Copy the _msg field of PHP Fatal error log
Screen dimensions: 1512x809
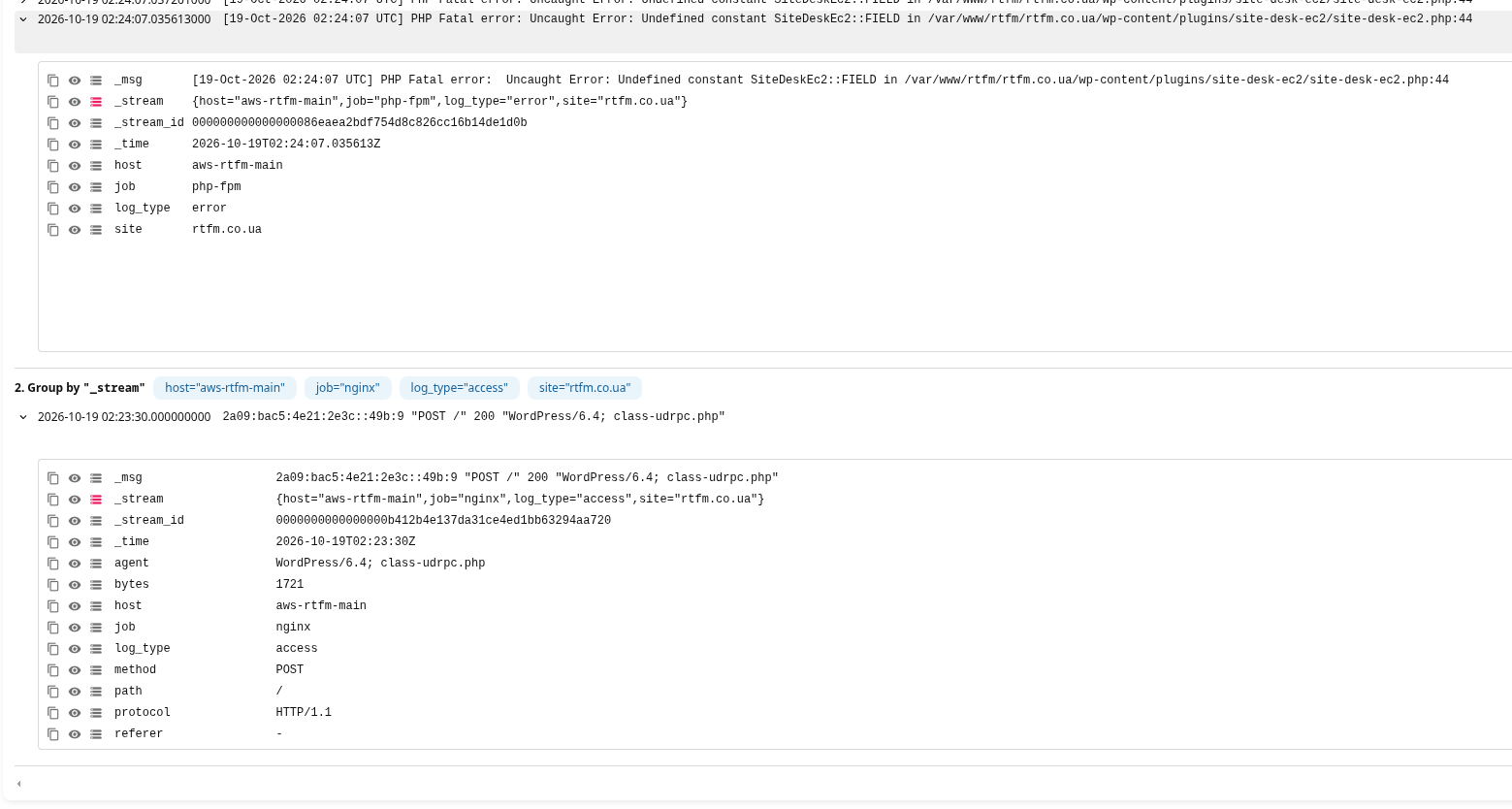coord(53,81)
